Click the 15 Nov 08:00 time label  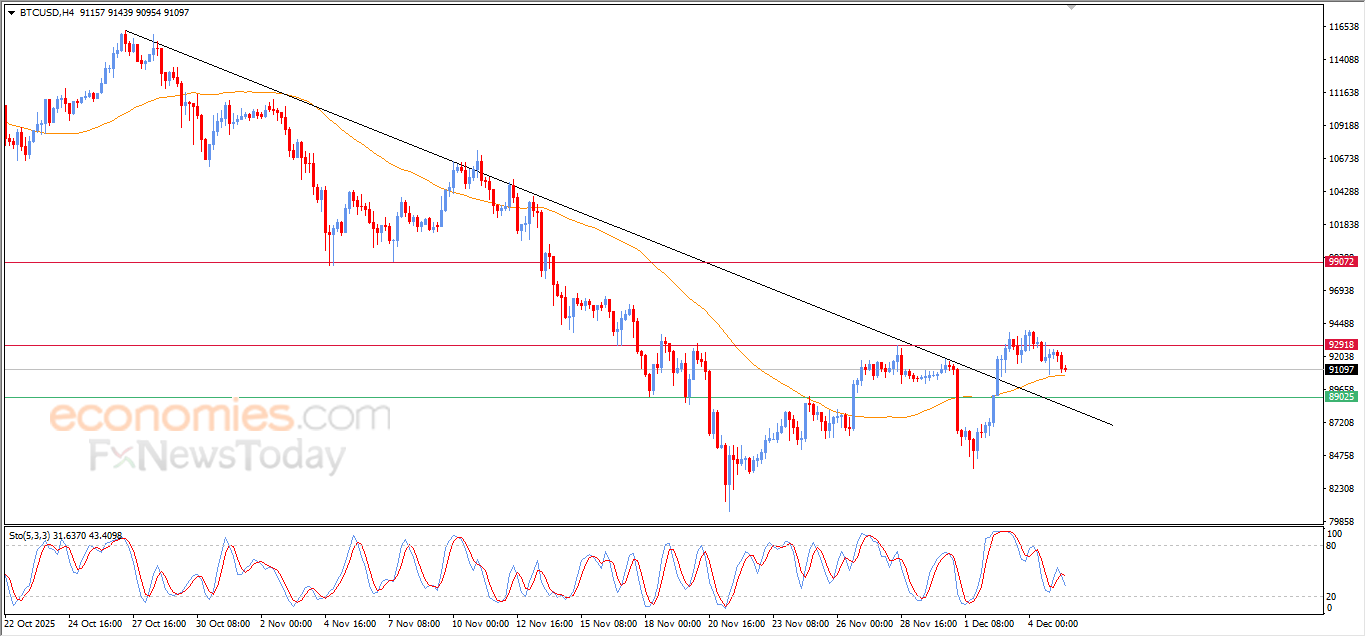point(609,624)
